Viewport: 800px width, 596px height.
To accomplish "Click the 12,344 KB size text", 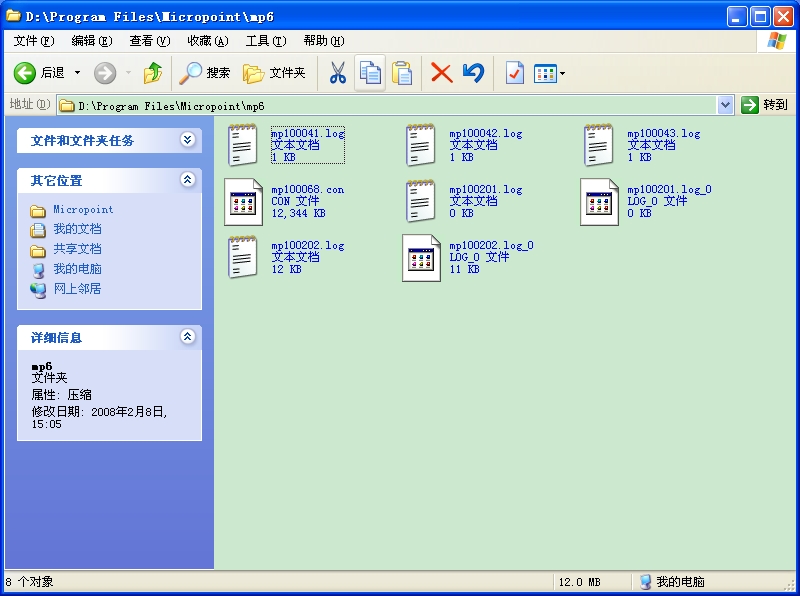I will coord(298,213).
